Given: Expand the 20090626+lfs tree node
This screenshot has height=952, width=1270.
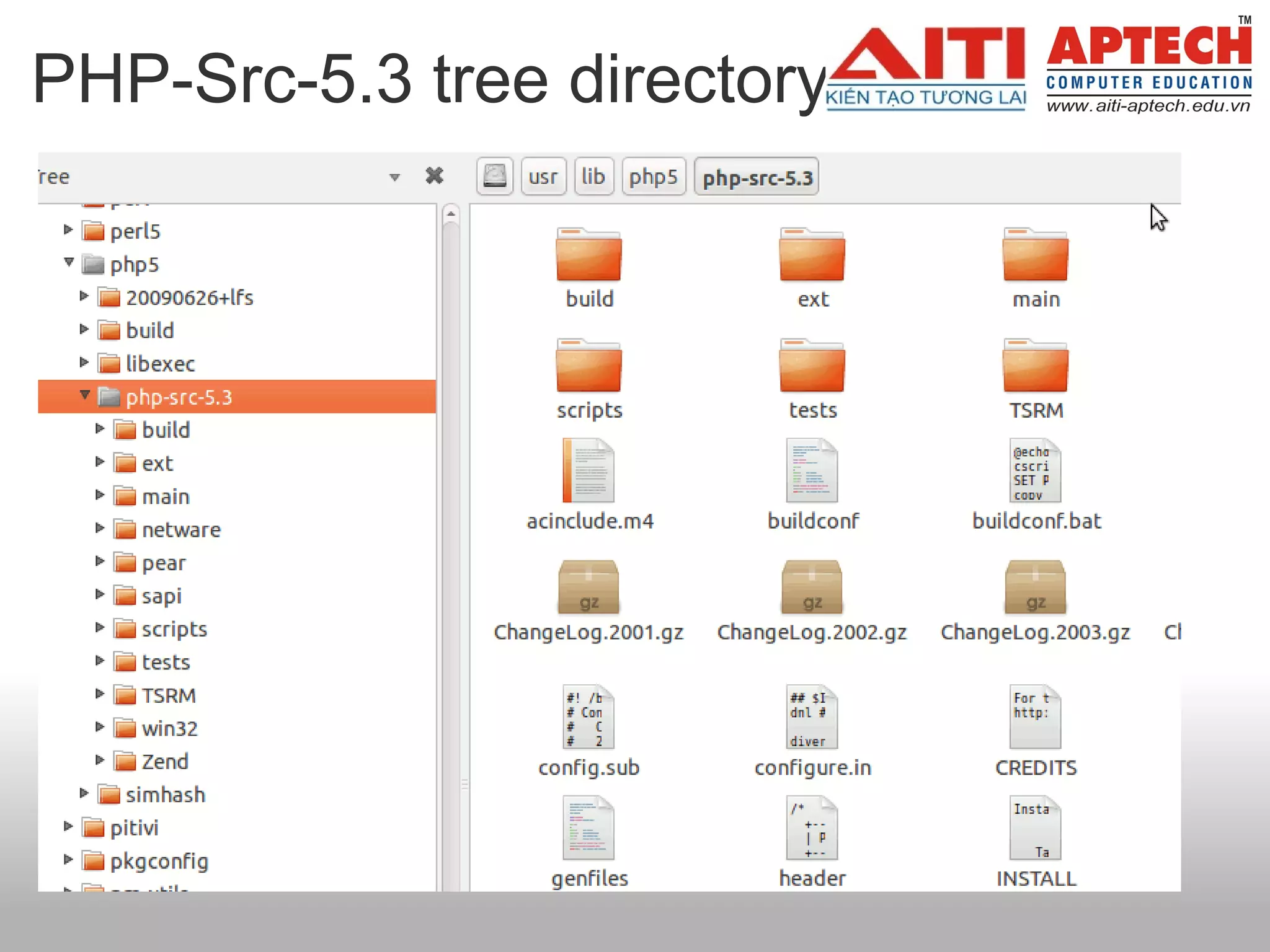Looking at the screenshot, I should pos(84,296).
